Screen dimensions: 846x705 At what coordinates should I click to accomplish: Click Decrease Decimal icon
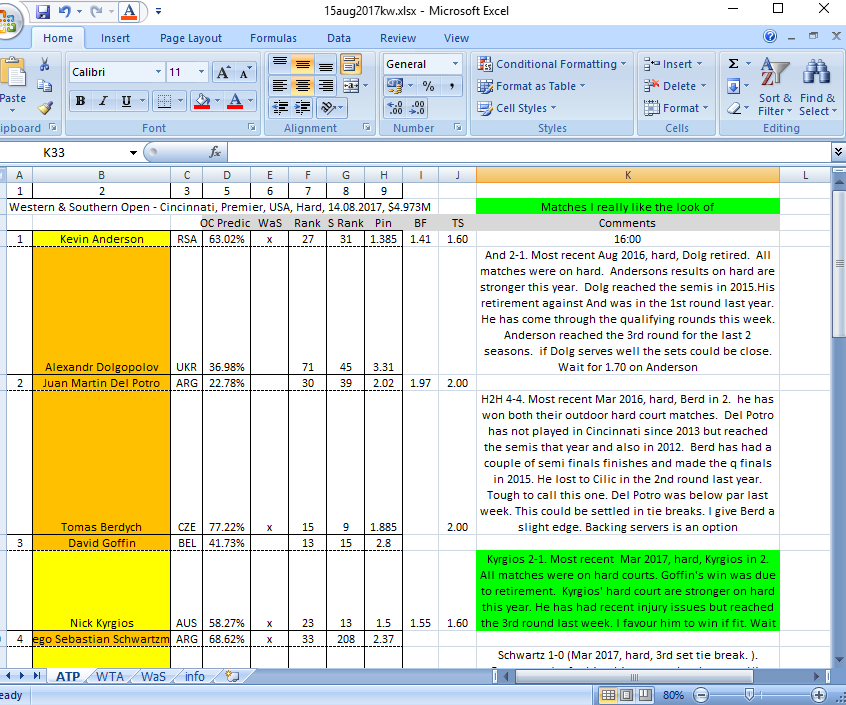pyautogui.click(x=417, y=108)
